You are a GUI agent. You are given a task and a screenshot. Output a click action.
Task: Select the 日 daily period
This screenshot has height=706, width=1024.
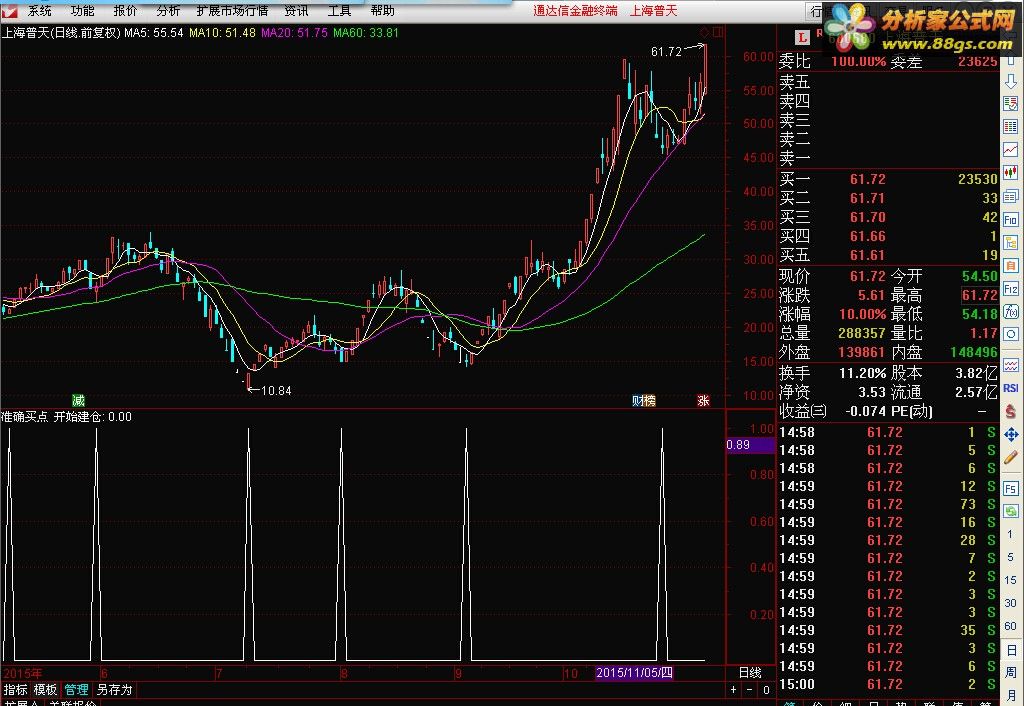[1010, 650]
